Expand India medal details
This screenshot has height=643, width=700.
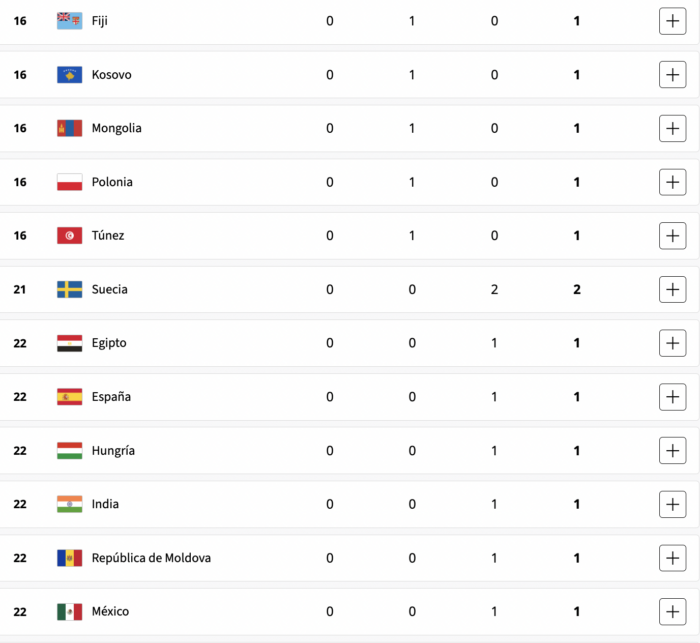click(x=672, y=504)
